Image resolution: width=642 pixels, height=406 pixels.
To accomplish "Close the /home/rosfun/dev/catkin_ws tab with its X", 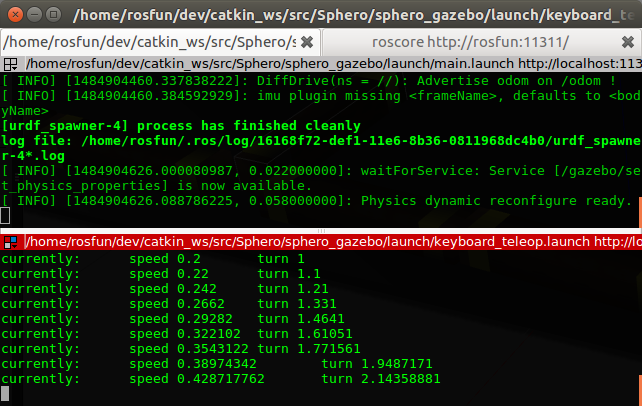I will click(x=307, y=42).
